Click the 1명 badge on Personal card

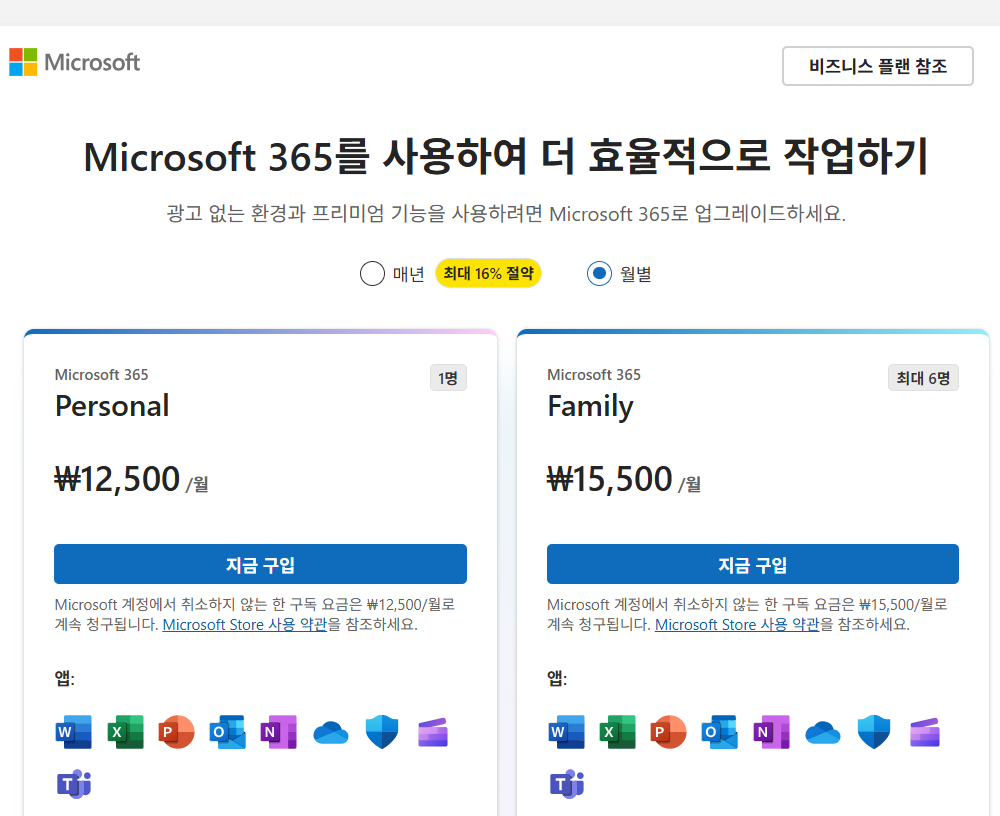(448, 378)
